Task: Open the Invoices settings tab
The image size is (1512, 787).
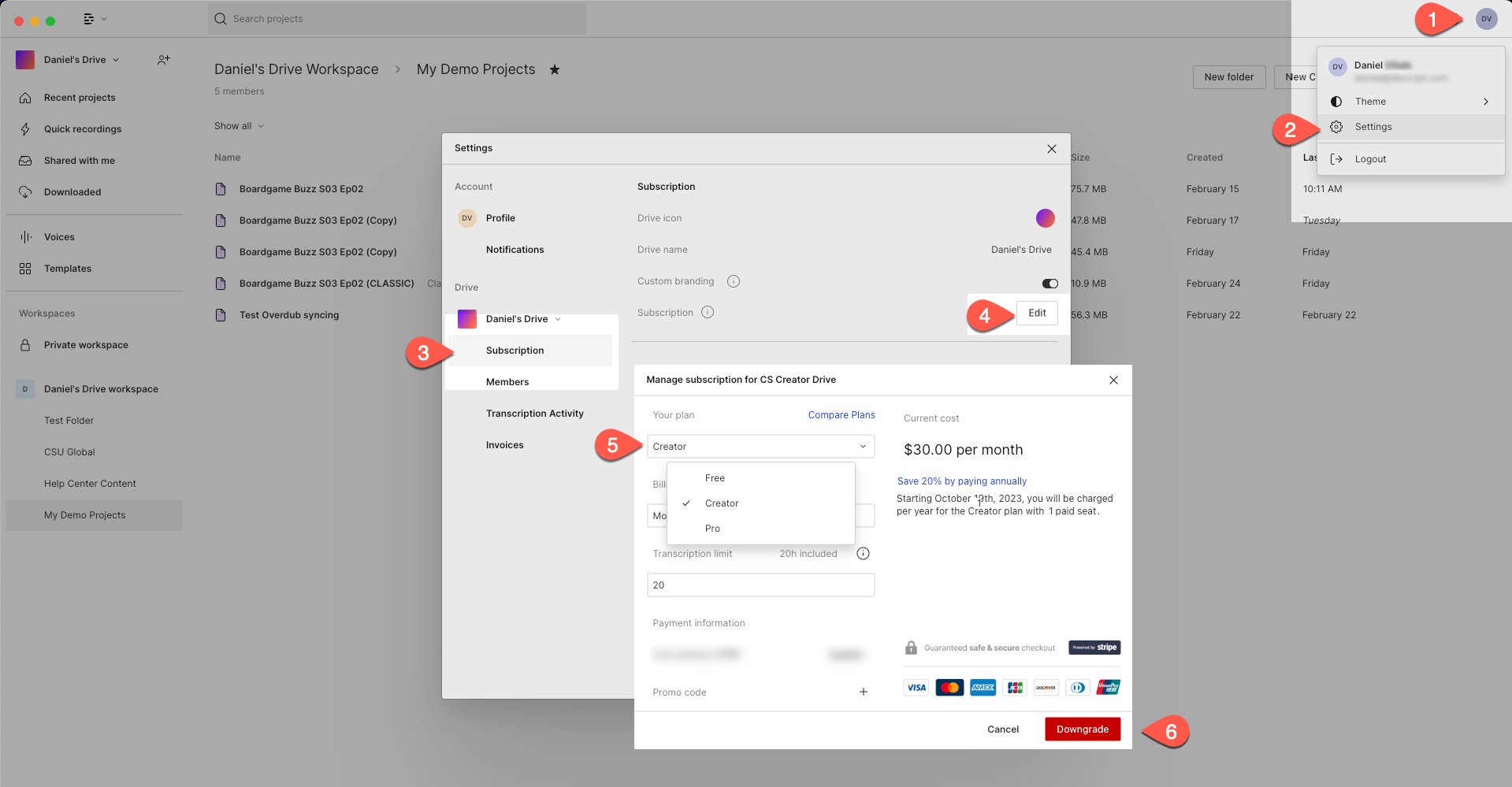Action: coord(504,445)
